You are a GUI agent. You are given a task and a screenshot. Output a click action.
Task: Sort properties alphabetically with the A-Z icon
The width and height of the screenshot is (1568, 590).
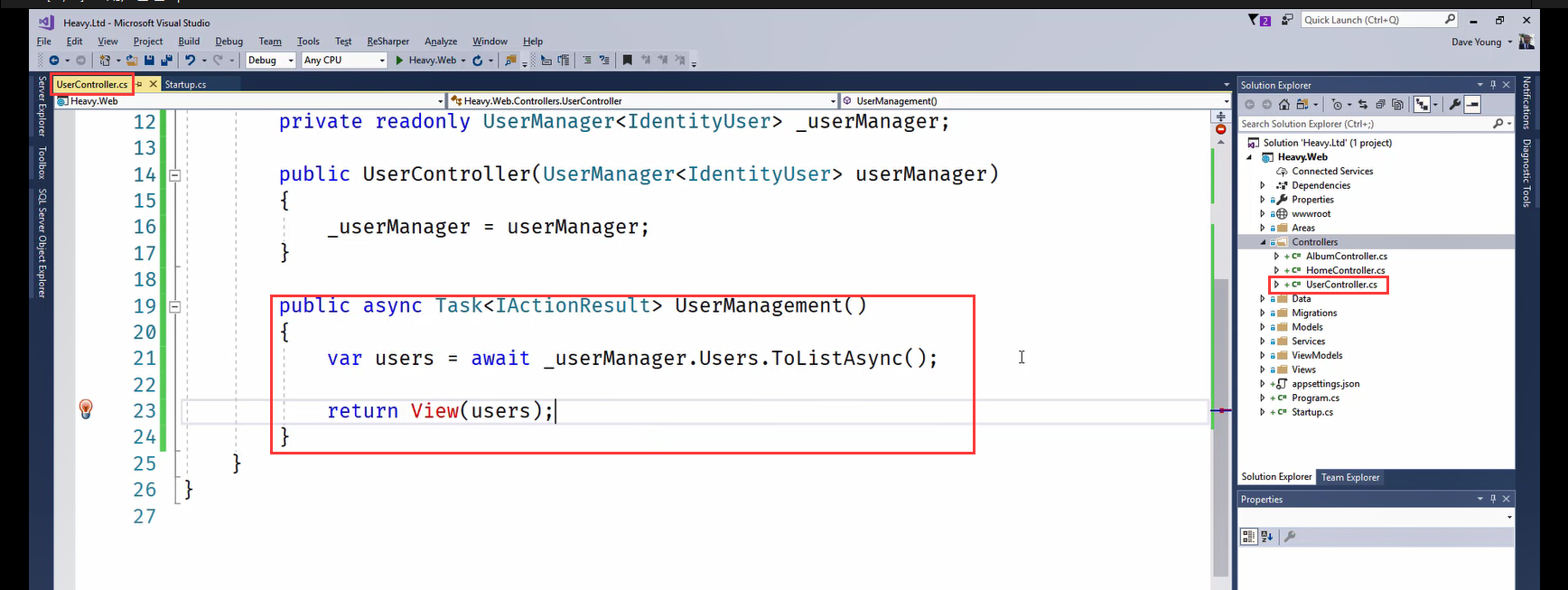(1266, 537)
